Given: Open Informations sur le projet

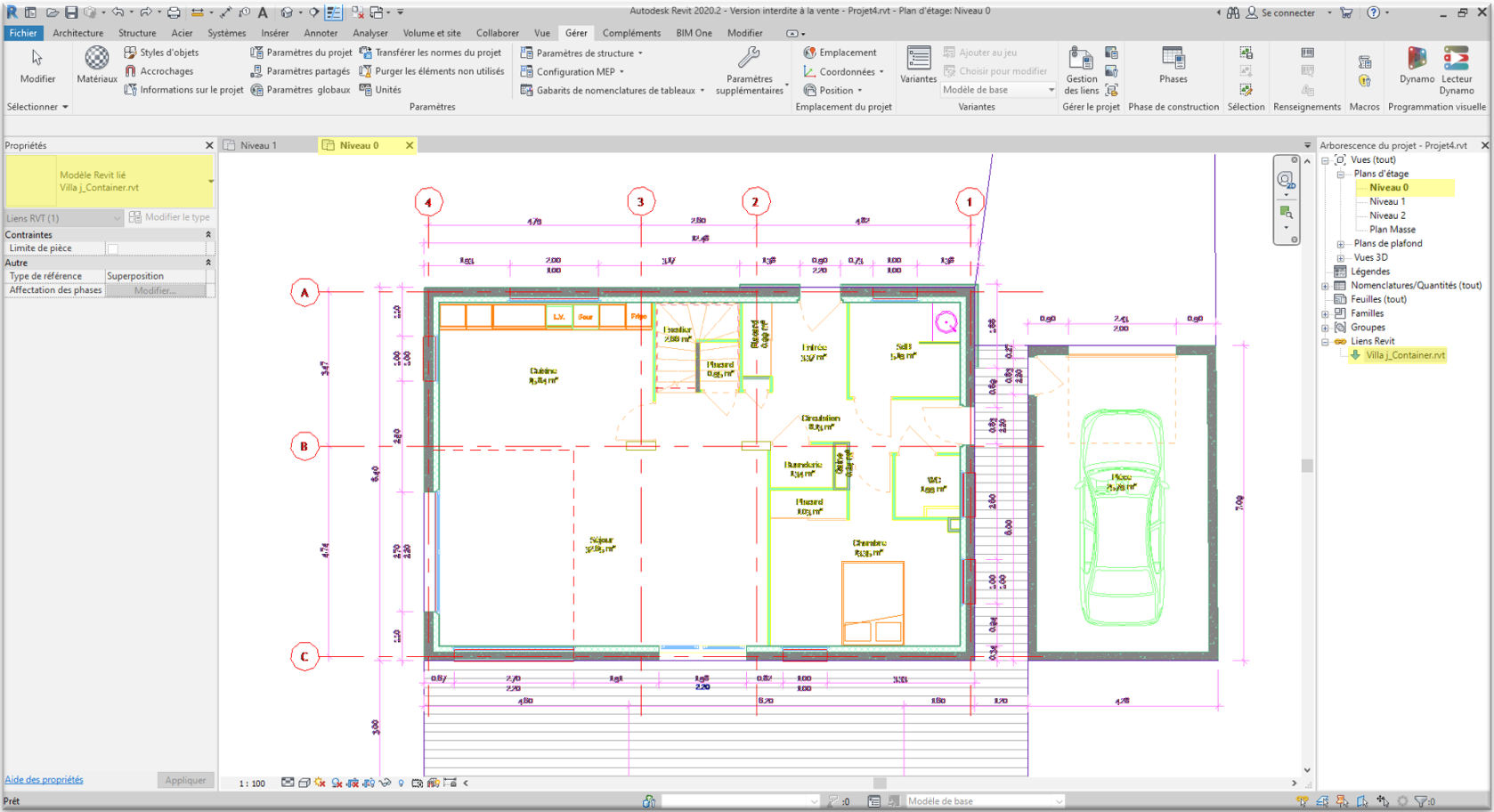Looking at the screenshot, I should [x=183, y=90].
